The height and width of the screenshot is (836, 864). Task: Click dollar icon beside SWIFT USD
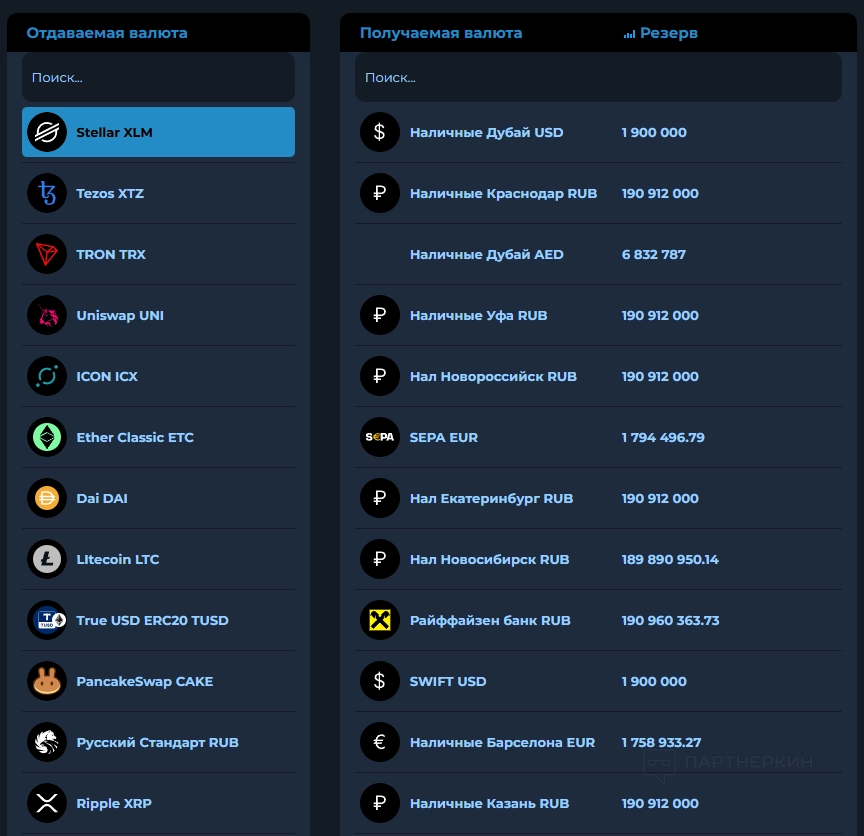coord(380,681)
